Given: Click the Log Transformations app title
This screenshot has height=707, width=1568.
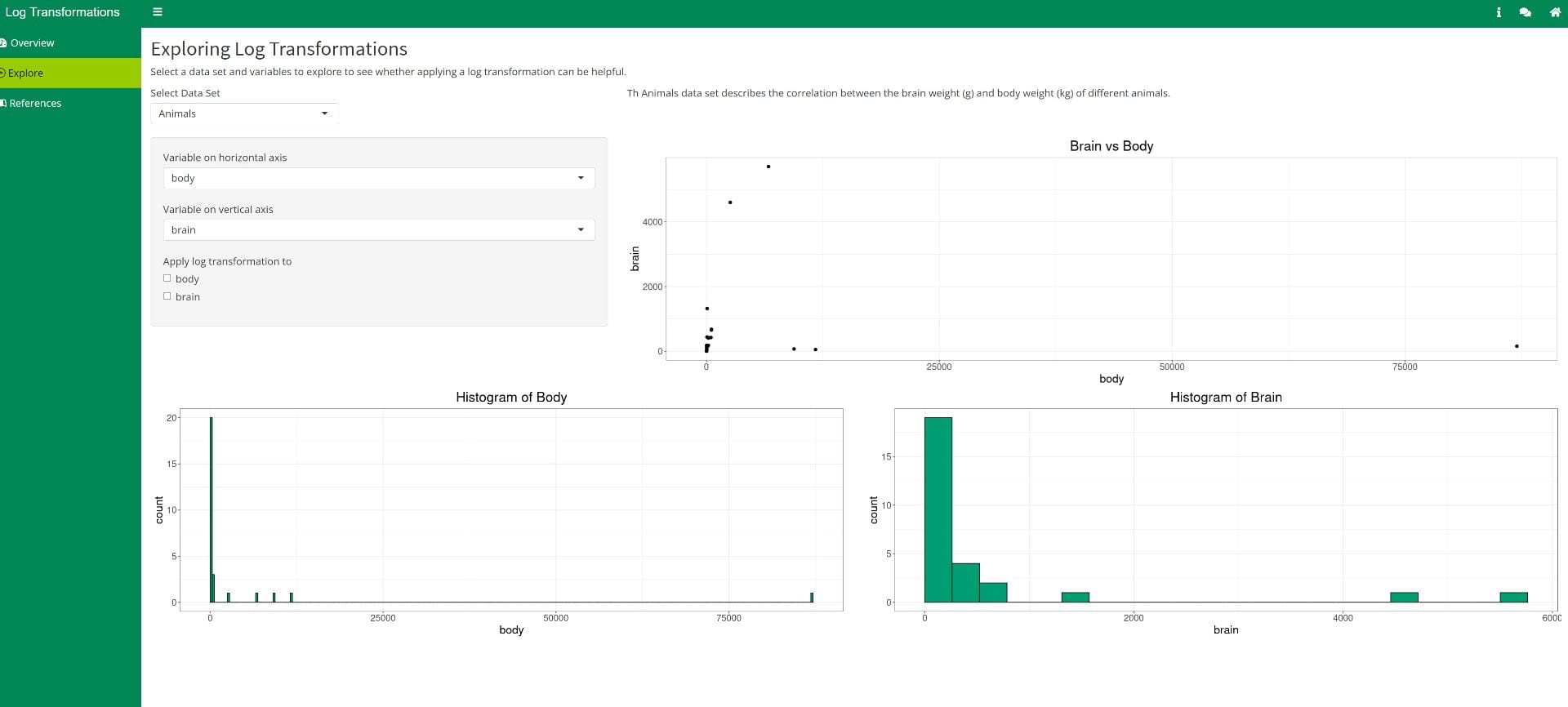Looking at the screenshot, I should [x=63, y=12].
